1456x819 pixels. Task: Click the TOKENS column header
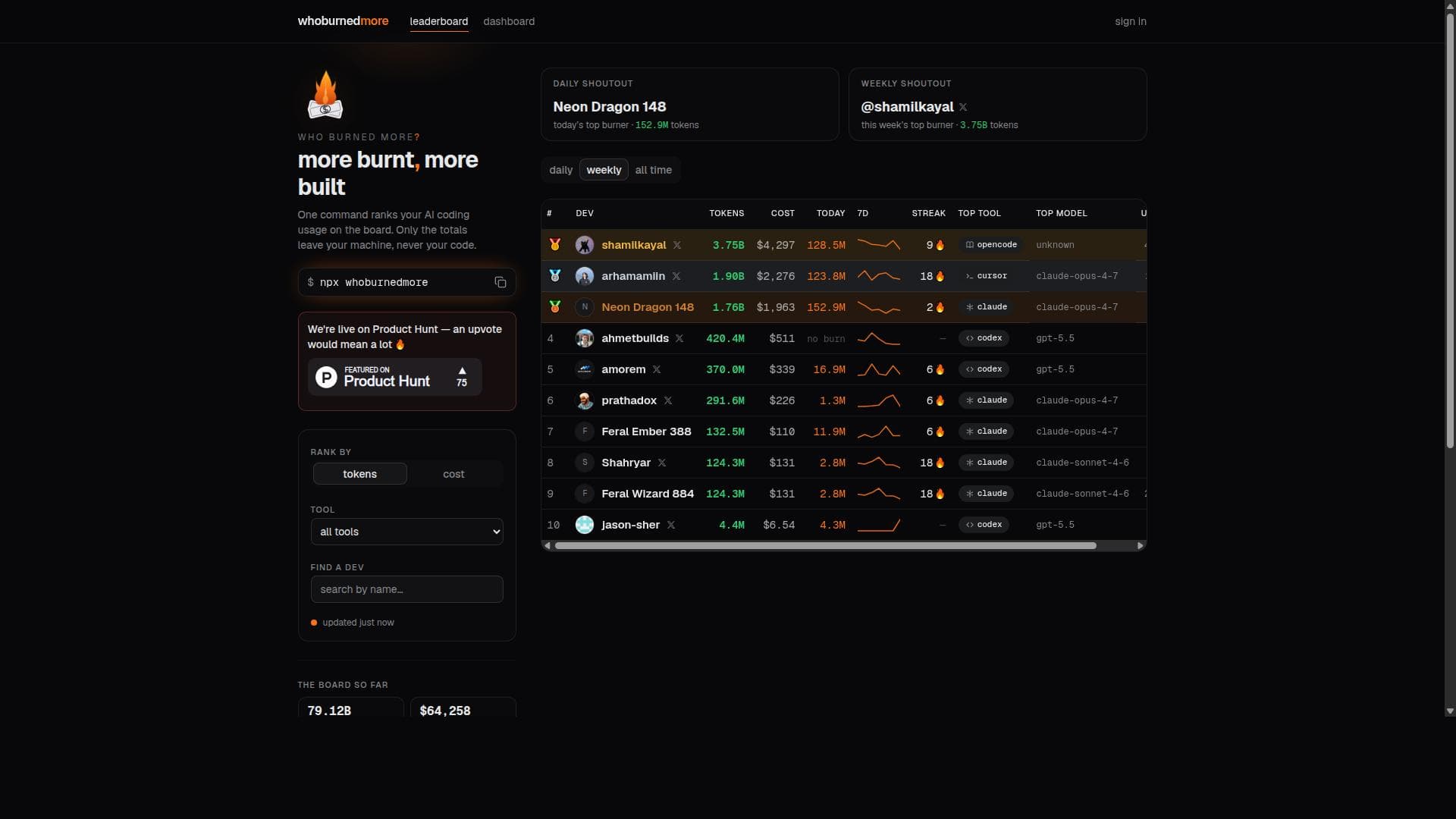tap(726, 213)
